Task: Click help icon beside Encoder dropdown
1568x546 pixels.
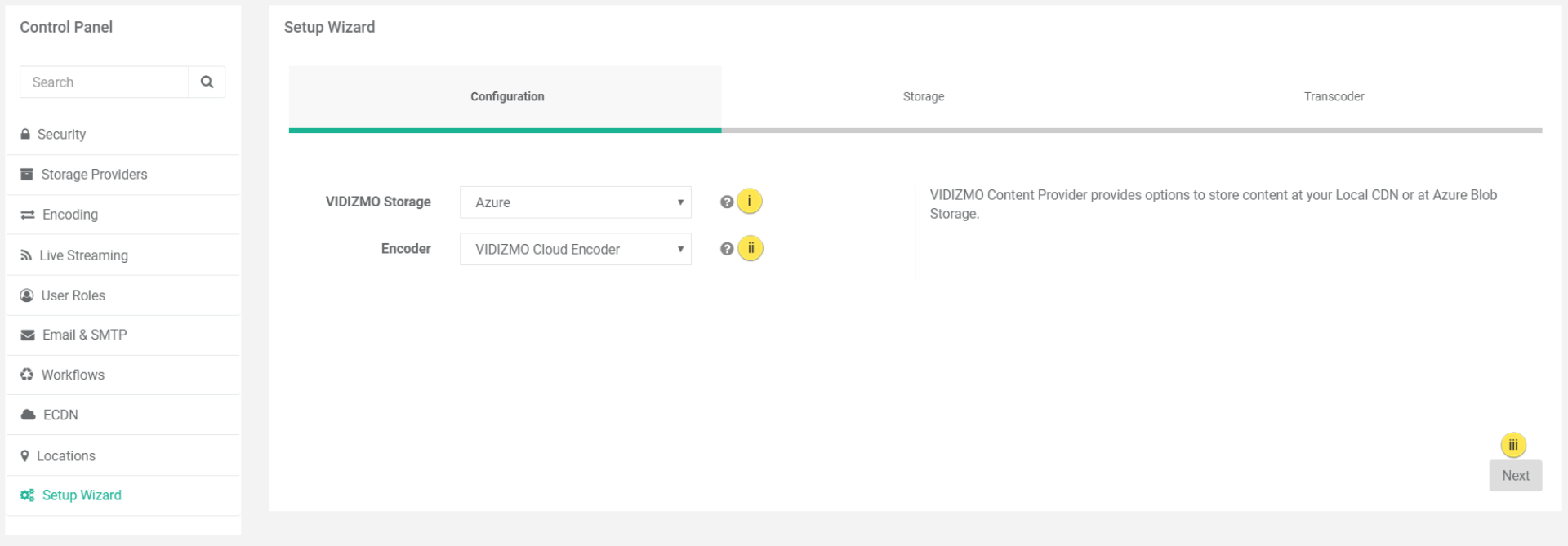Action: [726, 249]
